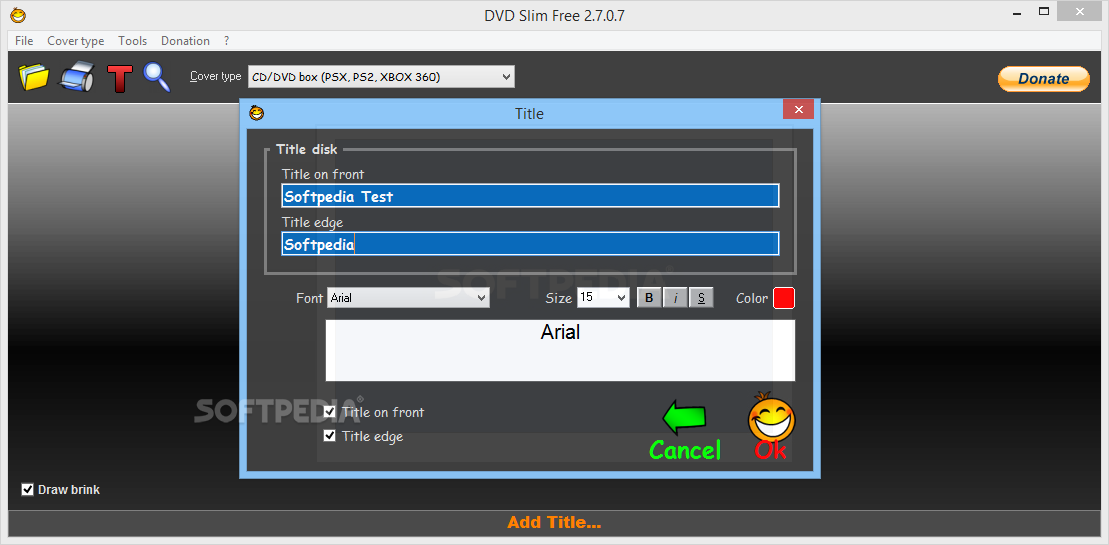Toggle bold B formatting button
This screenshot has height=545, width=1109.
[x=649, y=298]
